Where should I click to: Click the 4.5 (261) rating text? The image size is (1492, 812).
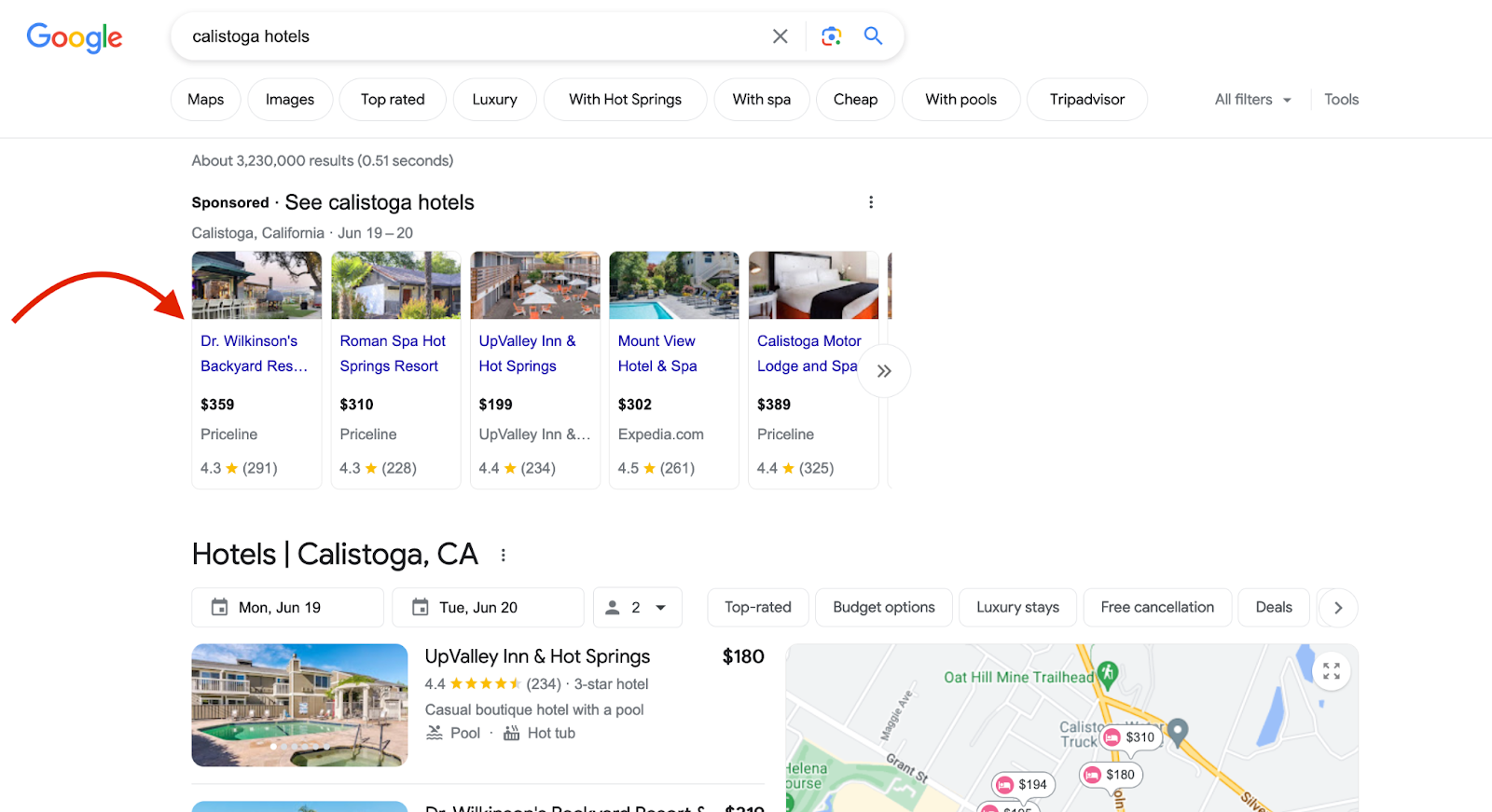point(656,468)
